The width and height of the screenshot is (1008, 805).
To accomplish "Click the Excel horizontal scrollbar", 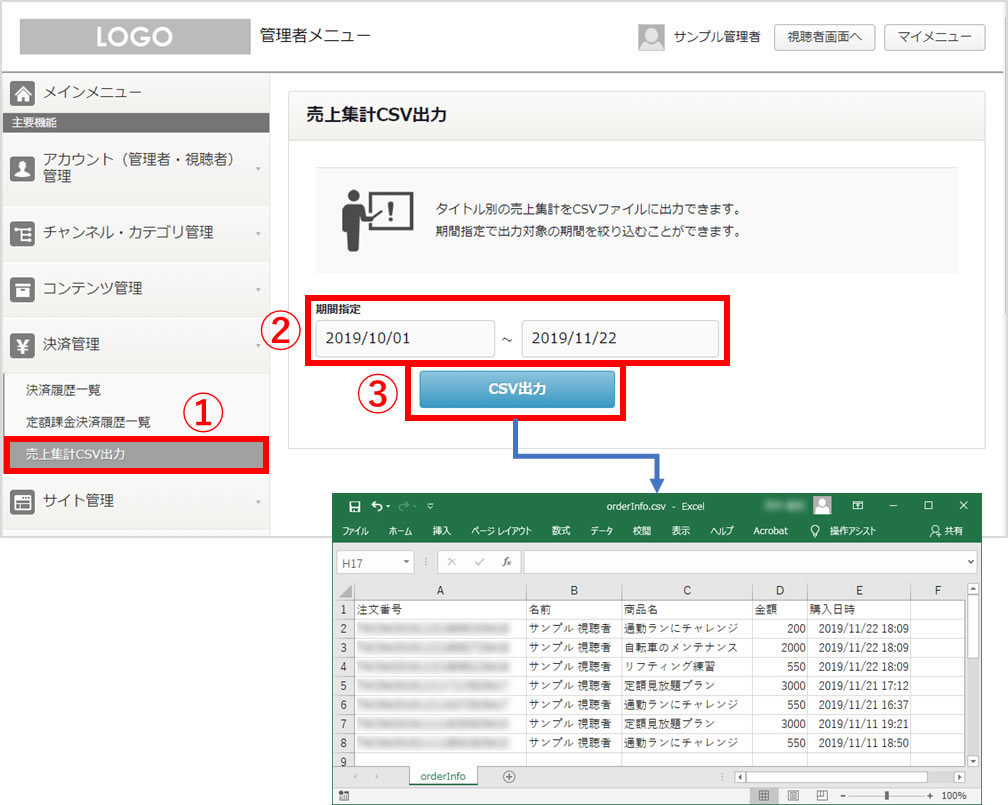I will click(x=837, y=777).
